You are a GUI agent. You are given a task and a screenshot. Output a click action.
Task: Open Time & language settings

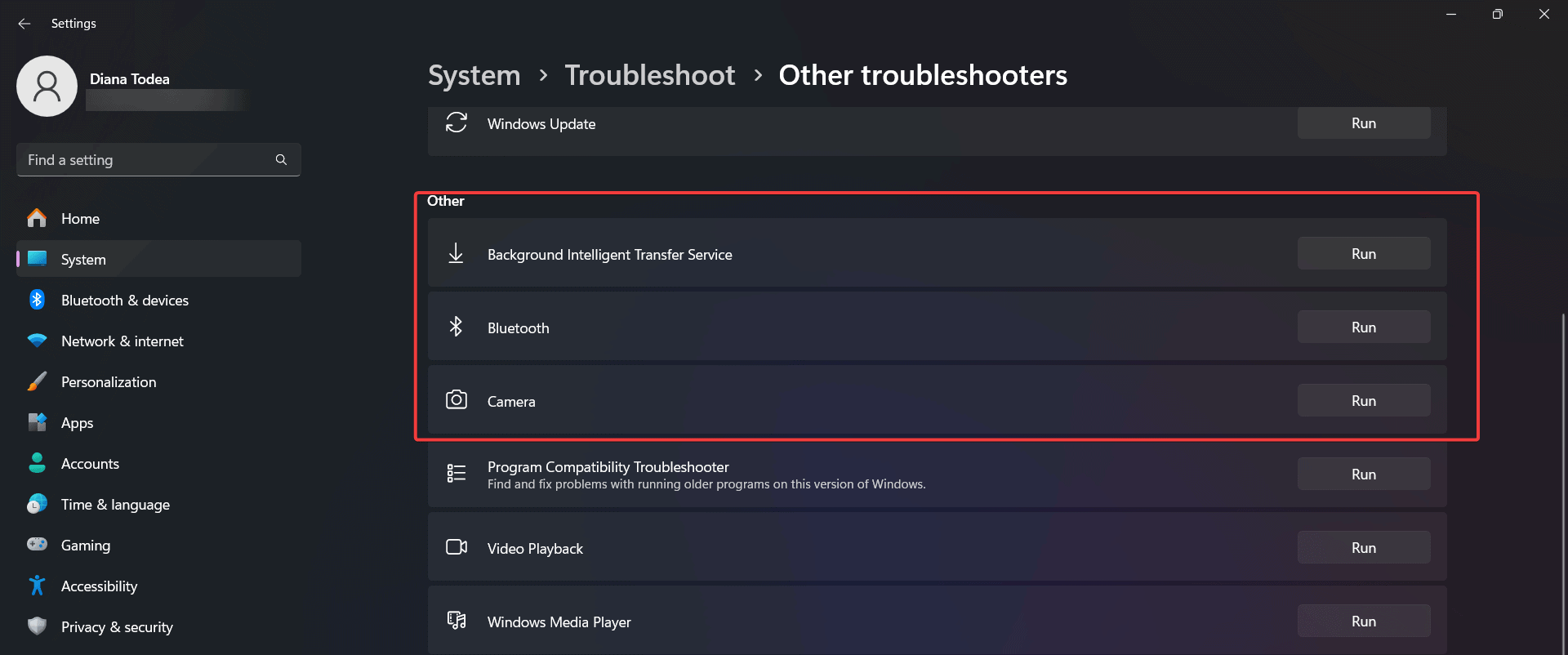point(115,505)
